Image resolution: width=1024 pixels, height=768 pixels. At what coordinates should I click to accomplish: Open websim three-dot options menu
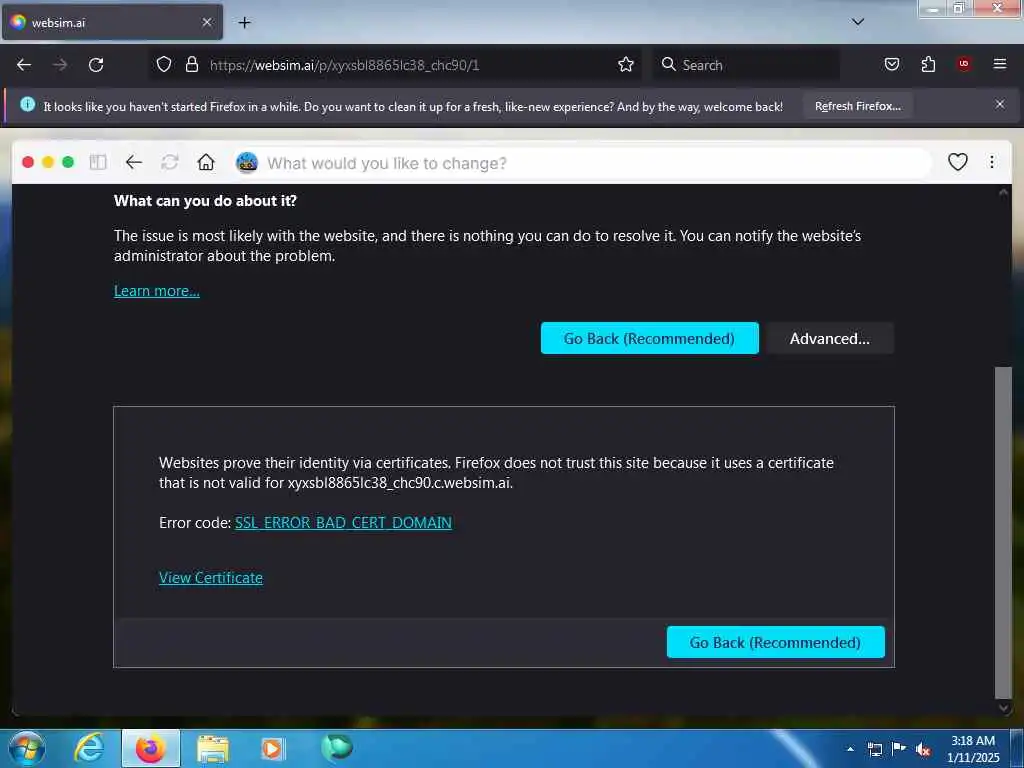(x=991, y=161)
